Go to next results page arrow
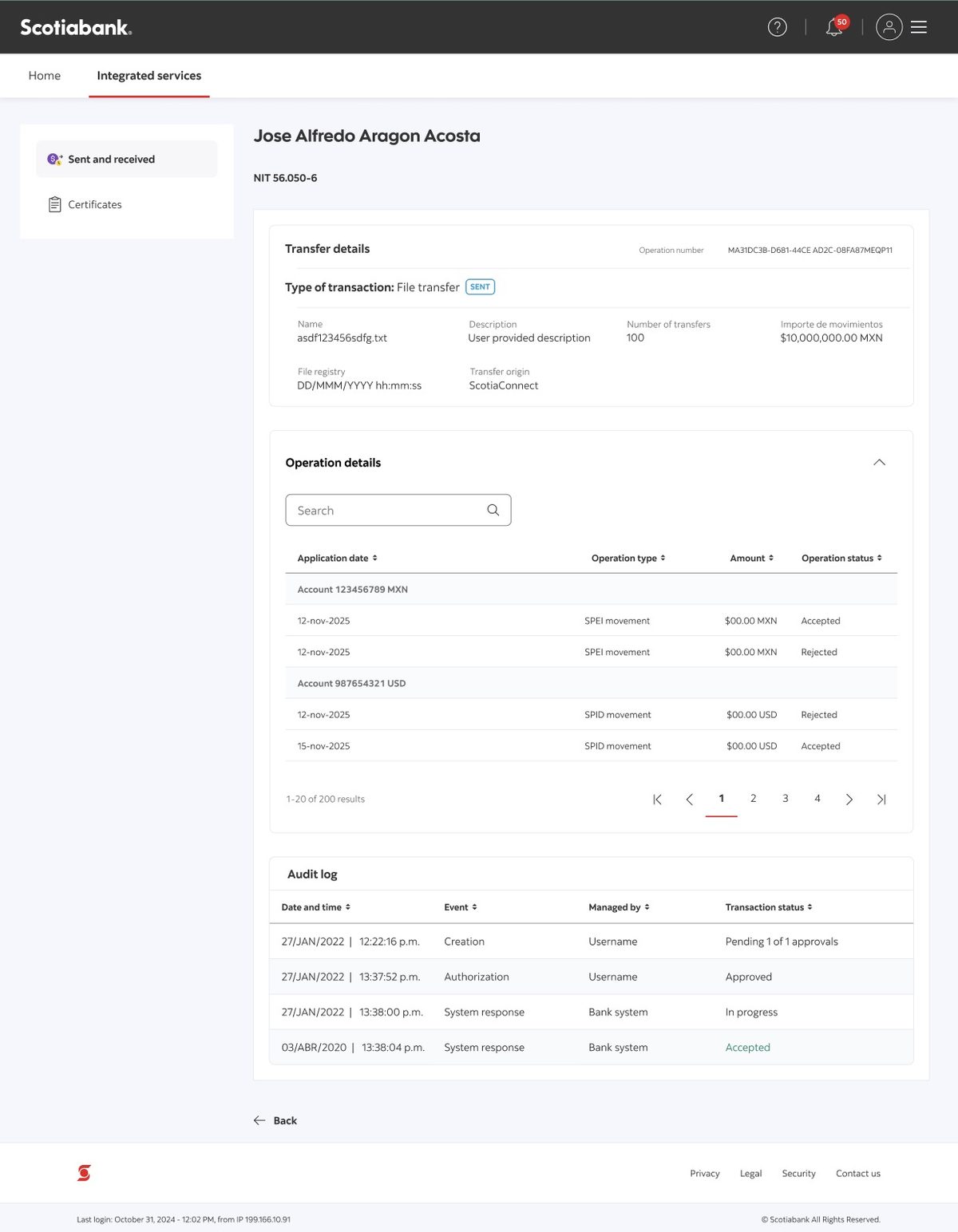 849,799
